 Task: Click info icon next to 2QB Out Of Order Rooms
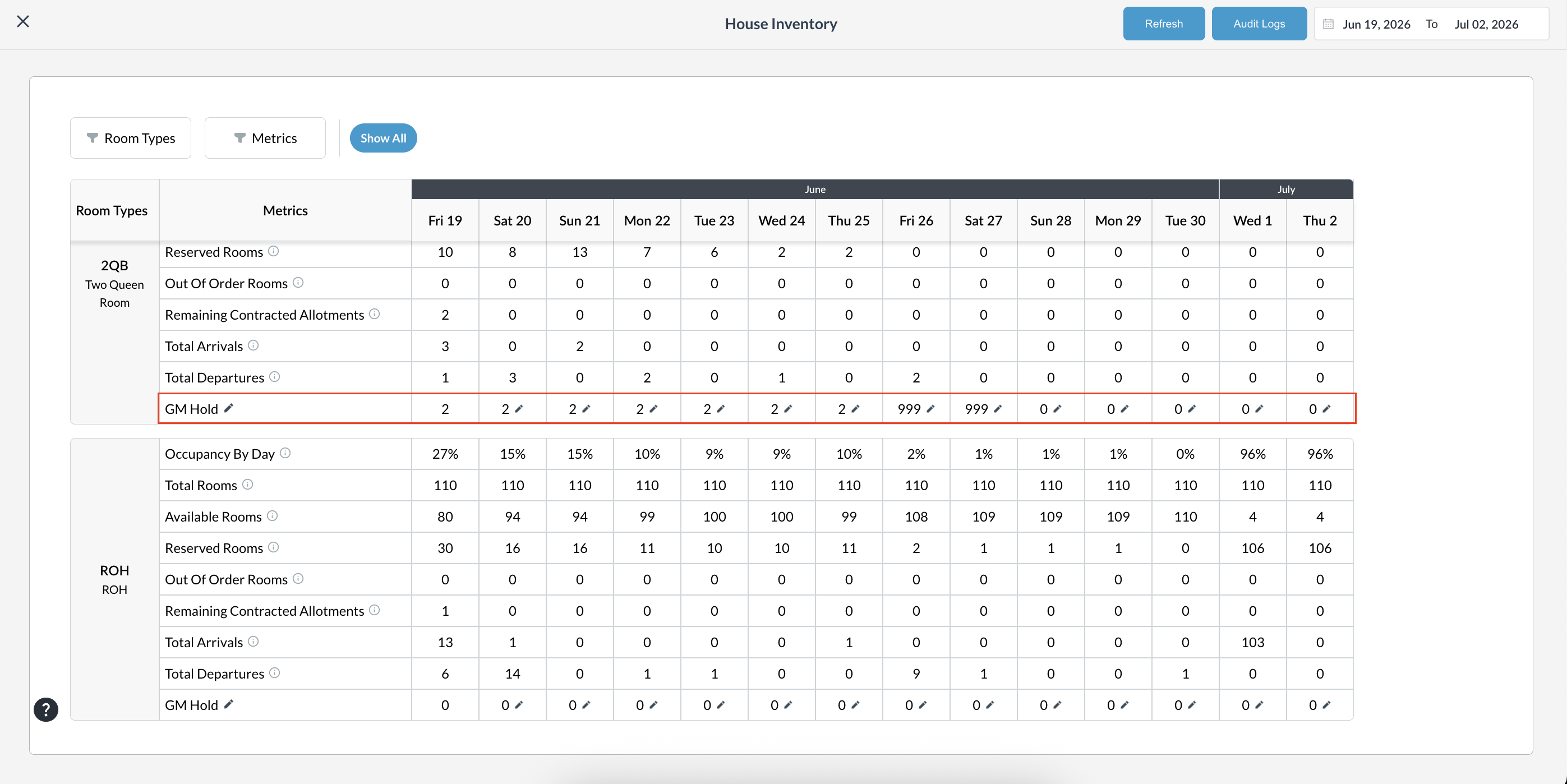click(x=298, y=282)
